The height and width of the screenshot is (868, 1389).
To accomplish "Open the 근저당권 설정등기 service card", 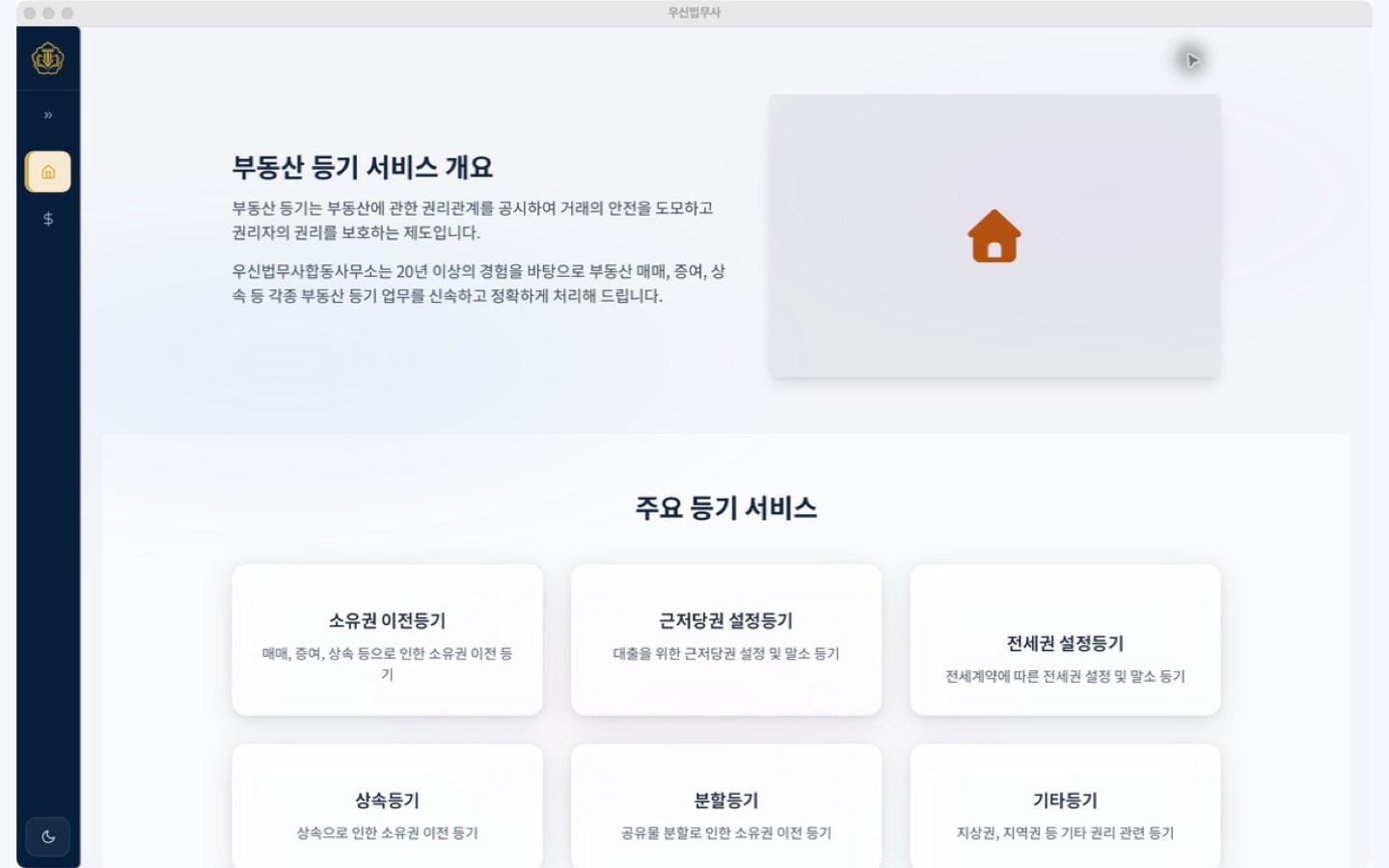I will point(726,639).
